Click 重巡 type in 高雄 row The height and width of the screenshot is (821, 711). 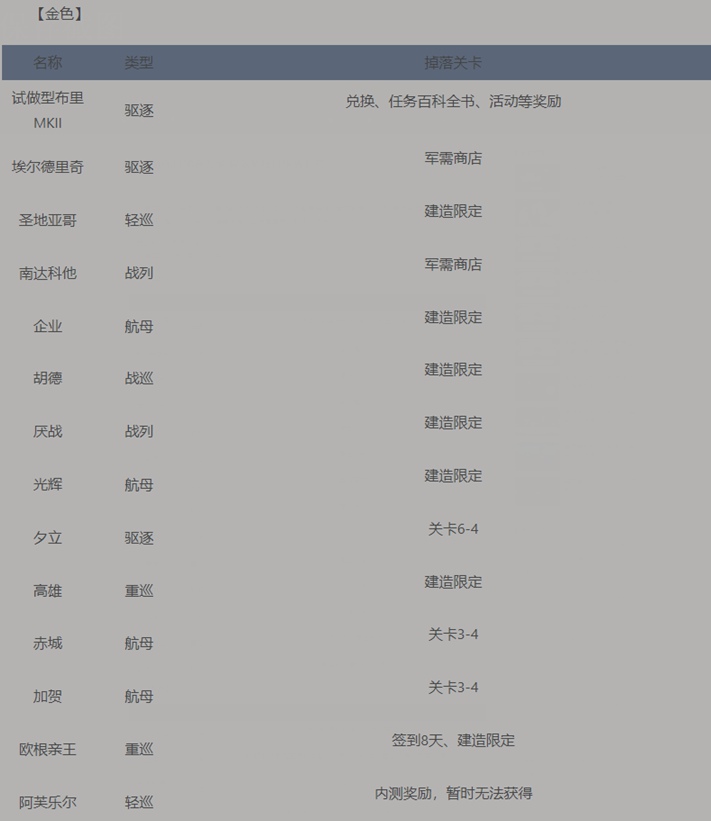(x=139, y=591)
